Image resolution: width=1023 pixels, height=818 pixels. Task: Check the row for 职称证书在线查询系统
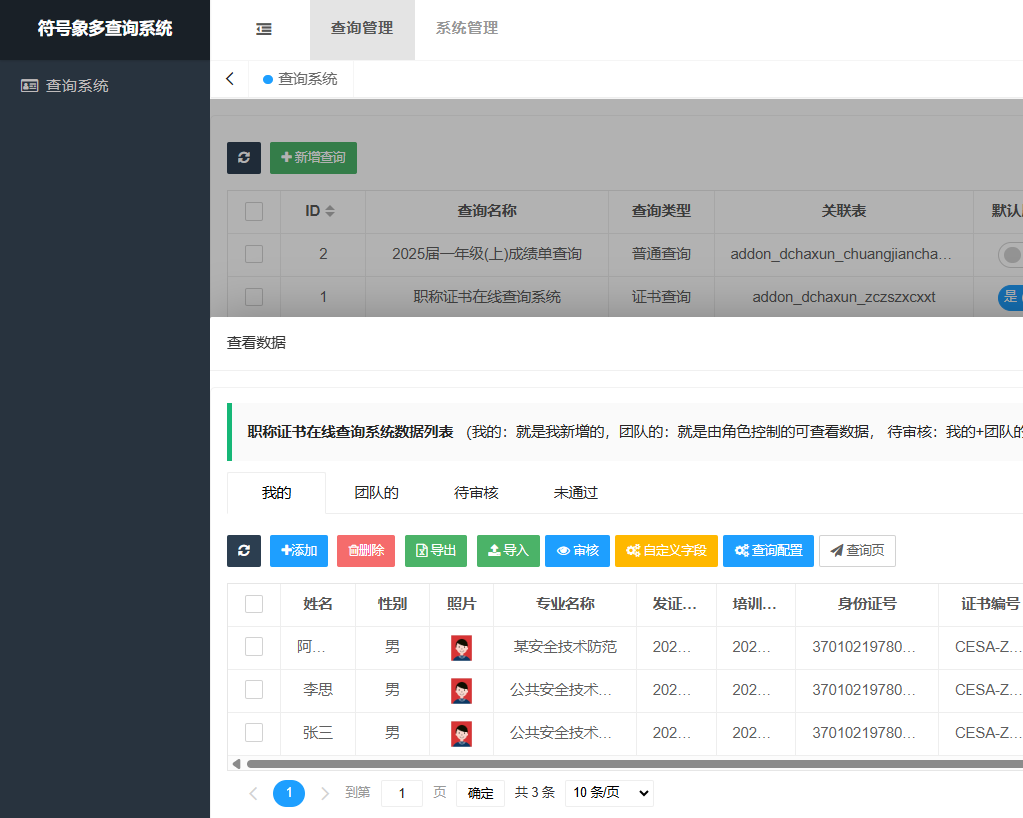click(254, 297)
